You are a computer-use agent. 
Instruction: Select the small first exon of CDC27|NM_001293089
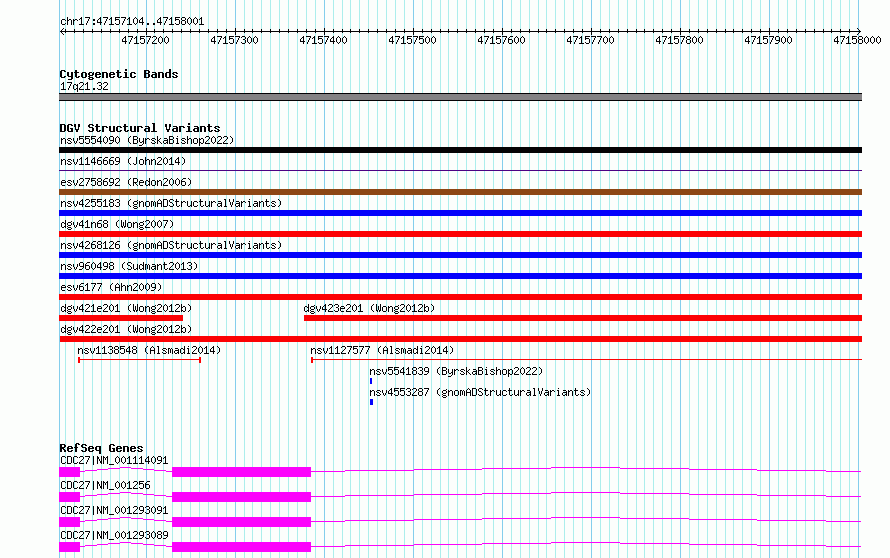pos(69,547)
